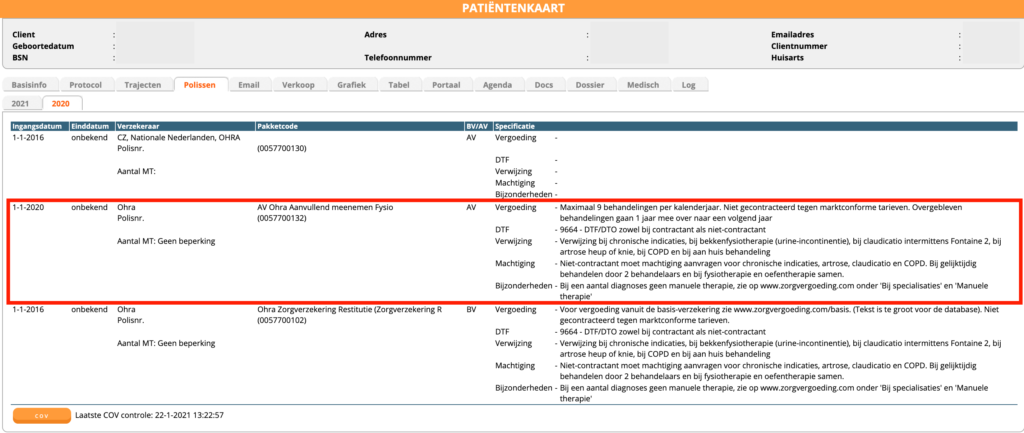Image resolution: width=1024 pixels, height=433 pixels.
Task: Show the Grafiek tab
Action: coord(350,85)
